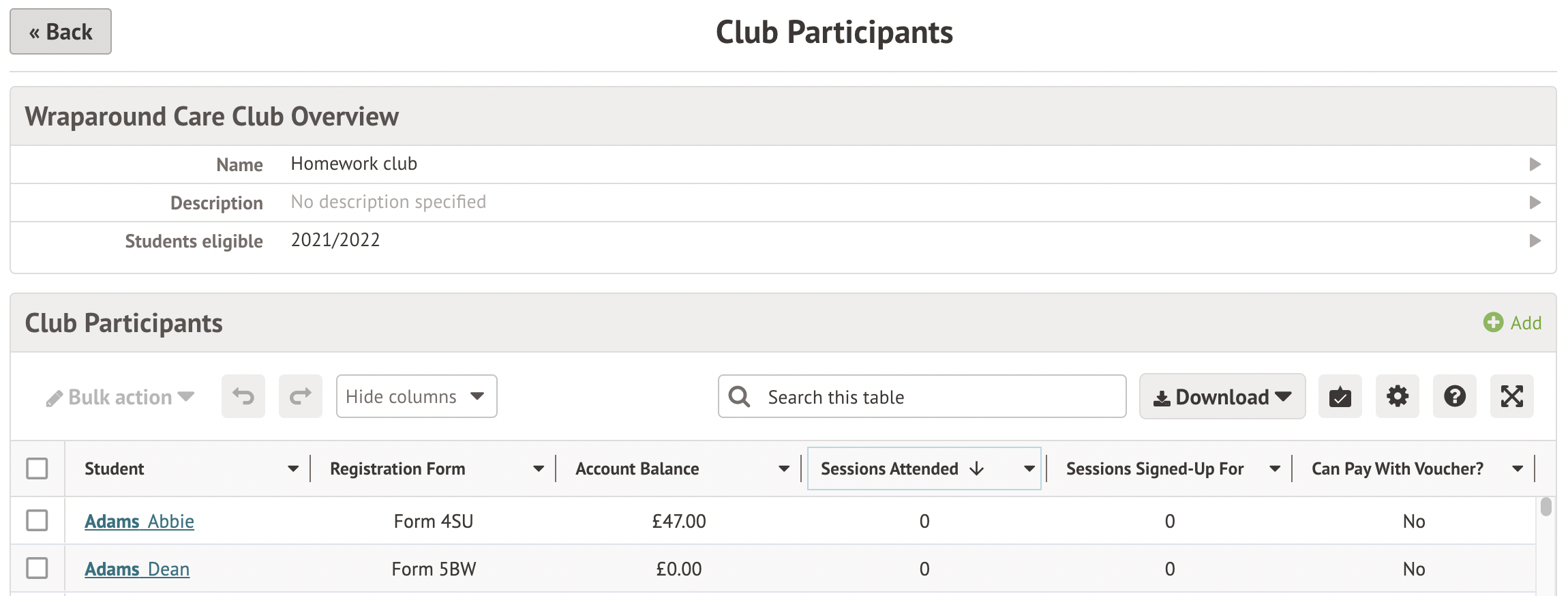Go back with the Back button
Viewport: 1568px width, 596px height.
tap(61, 31)
